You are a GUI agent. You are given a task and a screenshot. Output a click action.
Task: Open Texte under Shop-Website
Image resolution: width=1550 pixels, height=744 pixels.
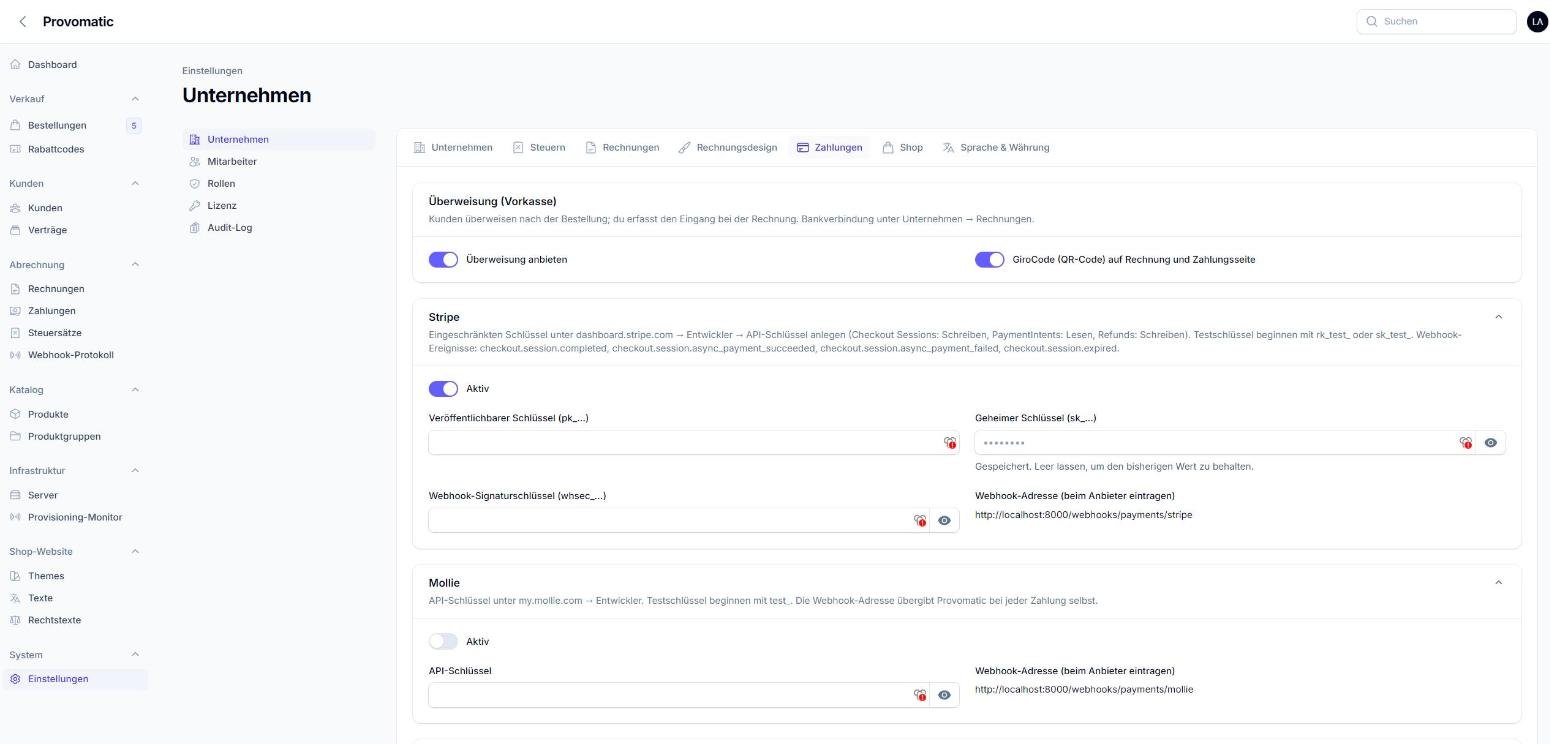tap(40, 598)
